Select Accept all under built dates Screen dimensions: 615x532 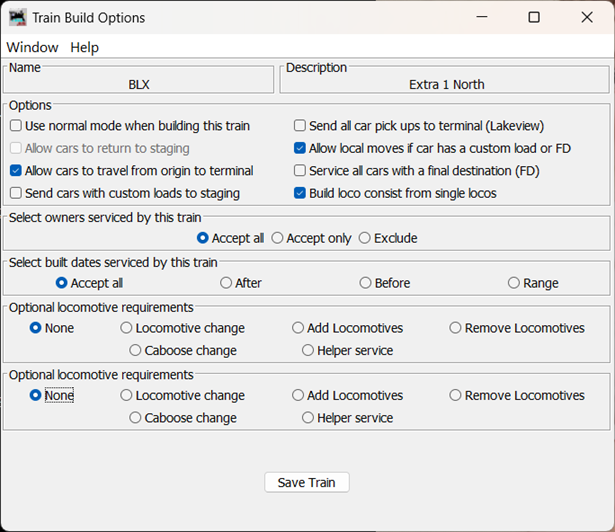62,283
